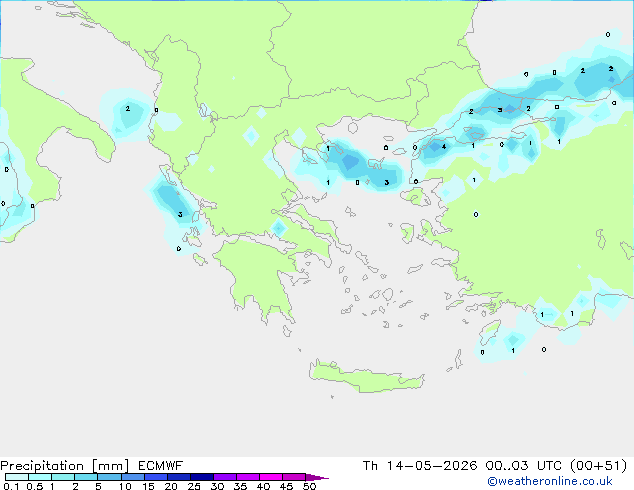Click the '3' value off Greece's Ionian coast
The image size is (634, 490).
point(180,214)
